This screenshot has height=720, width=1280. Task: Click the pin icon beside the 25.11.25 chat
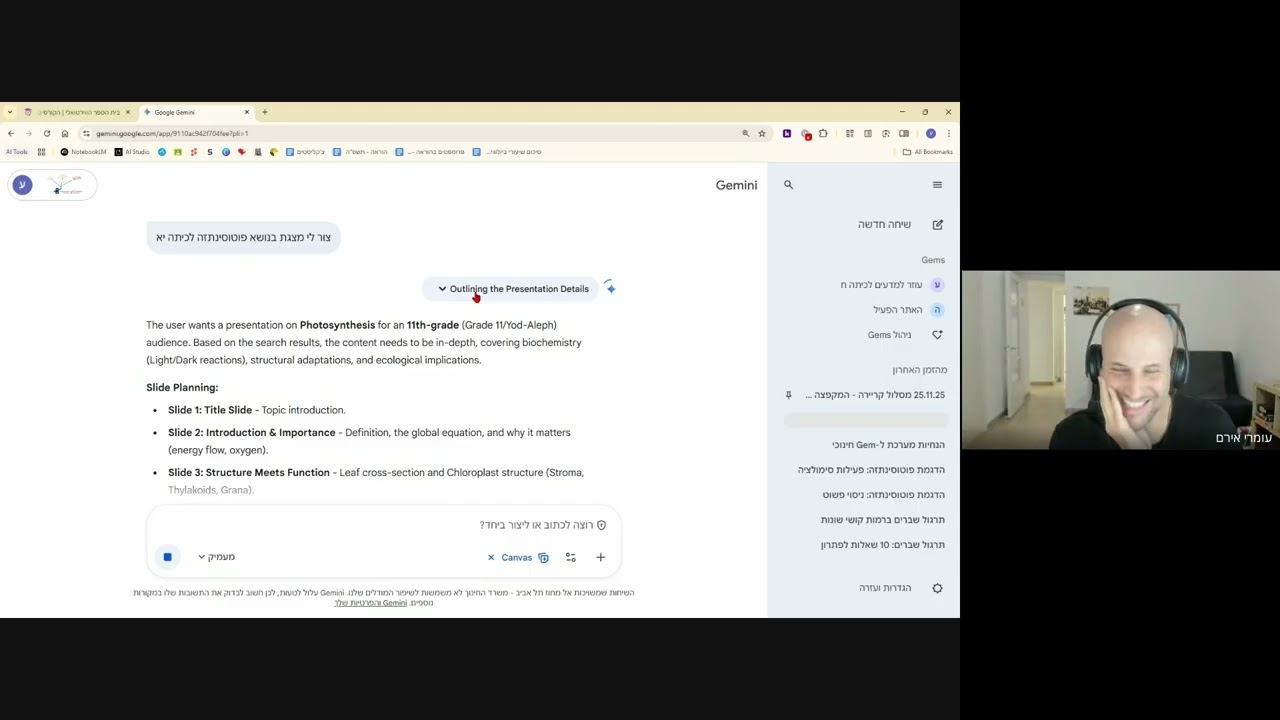788,395
